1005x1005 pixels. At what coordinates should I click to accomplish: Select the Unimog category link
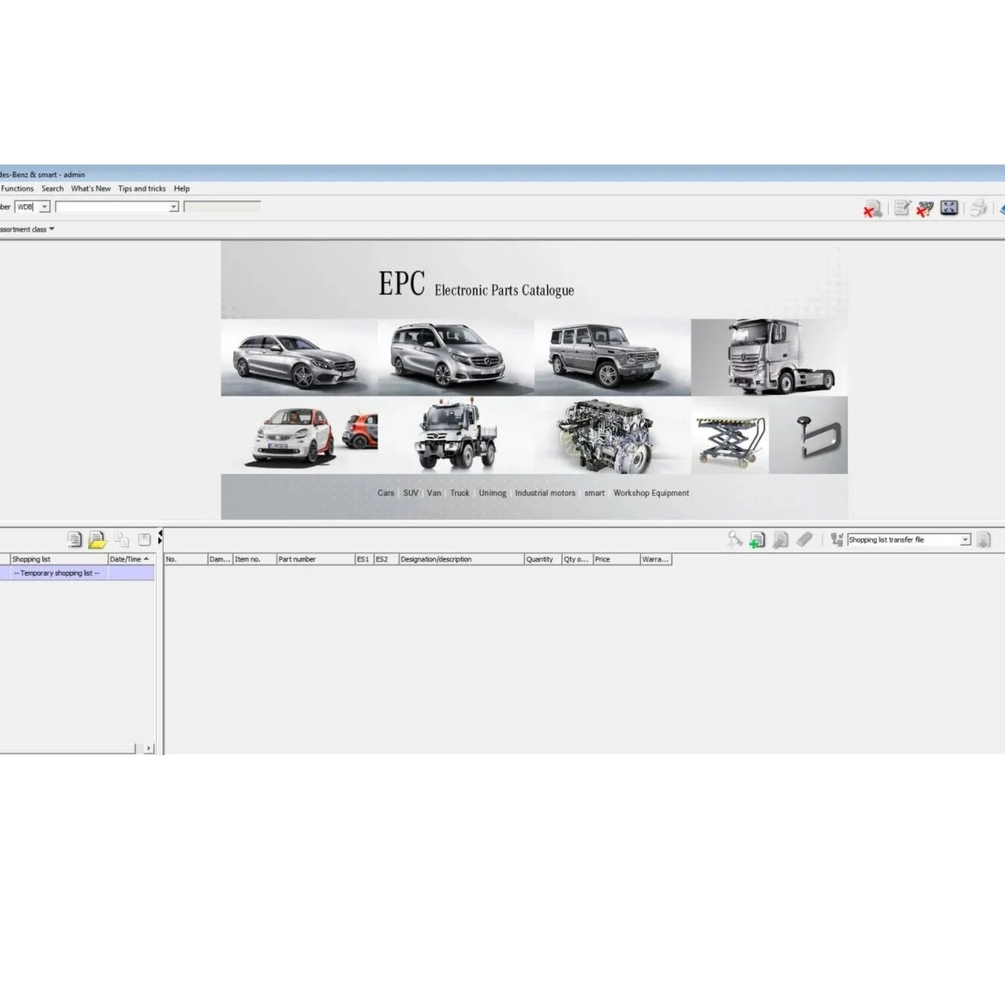coord(492,493)
